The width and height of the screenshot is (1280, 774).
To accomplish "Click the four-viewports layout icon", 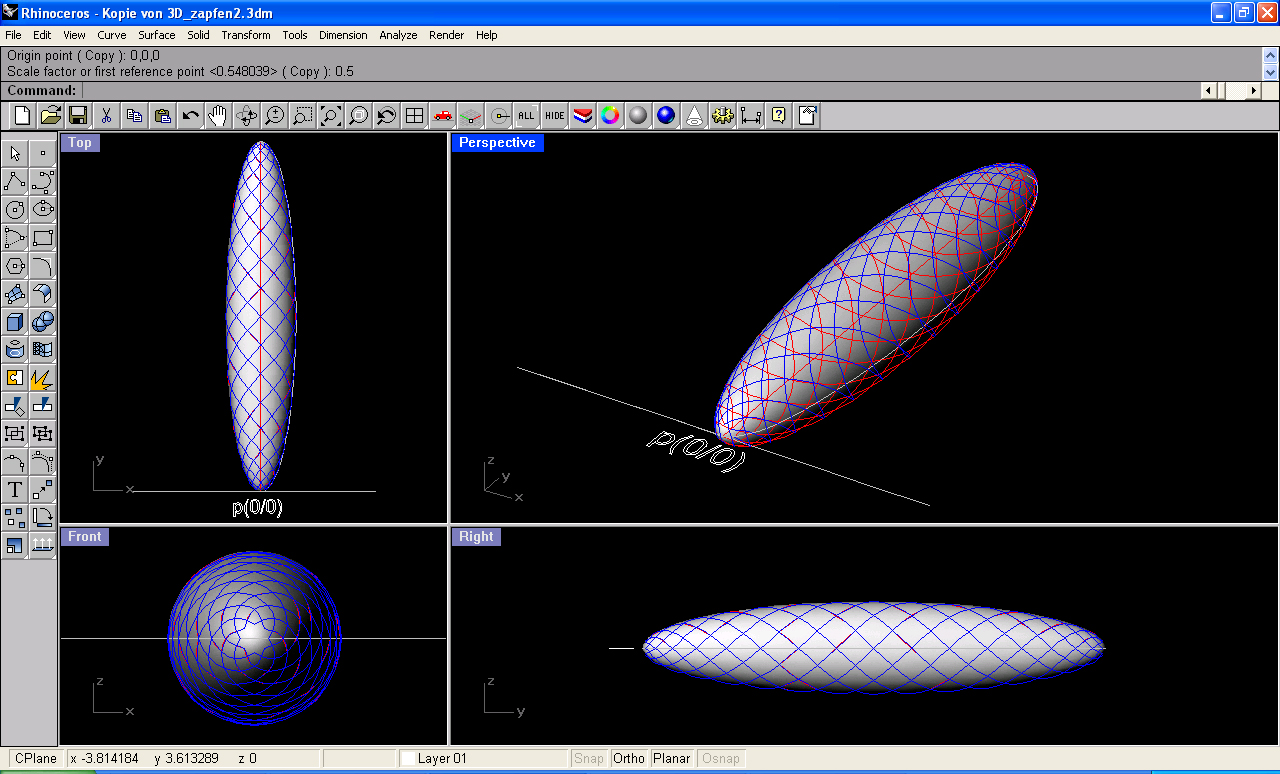I will (x=414, y=116).
